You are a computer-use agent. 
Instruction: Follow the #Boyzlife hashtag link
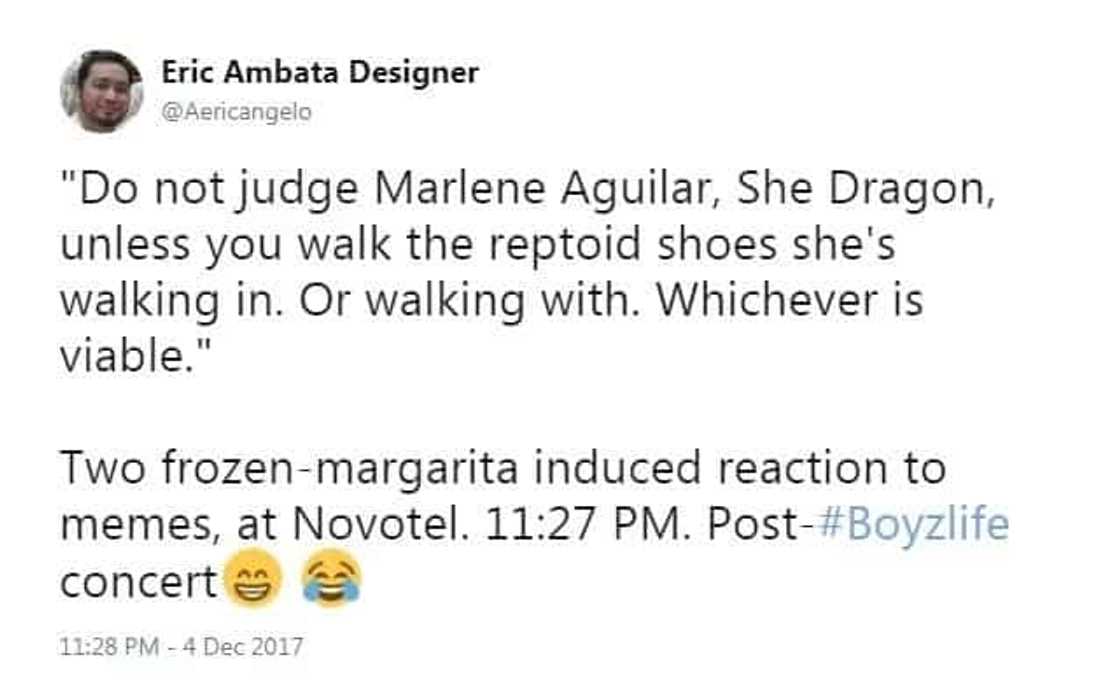[x=913, y=523]
